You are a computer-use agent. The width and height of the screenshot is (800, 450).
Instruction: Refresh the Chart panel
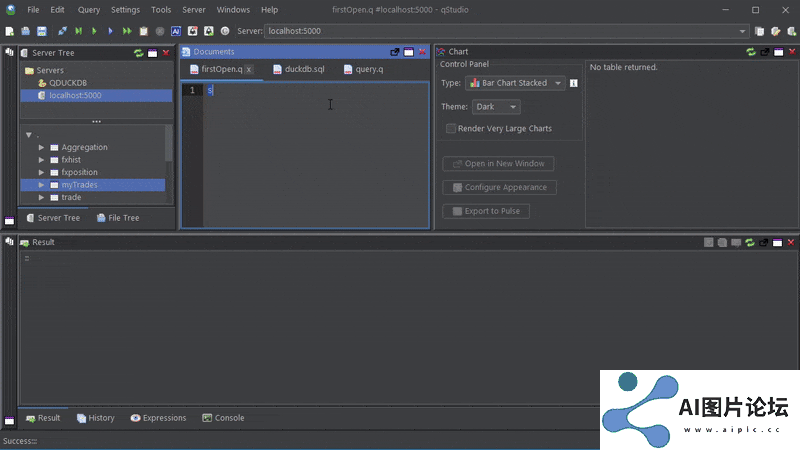(751, 52)
